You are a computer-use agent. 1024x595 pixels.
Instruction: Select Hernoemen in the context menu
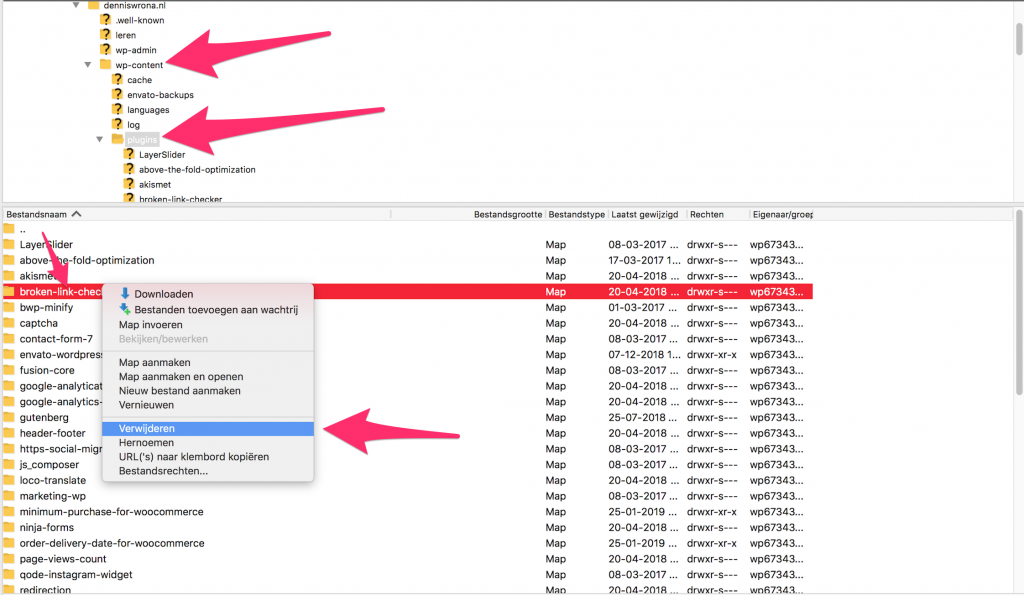[146, 442]
